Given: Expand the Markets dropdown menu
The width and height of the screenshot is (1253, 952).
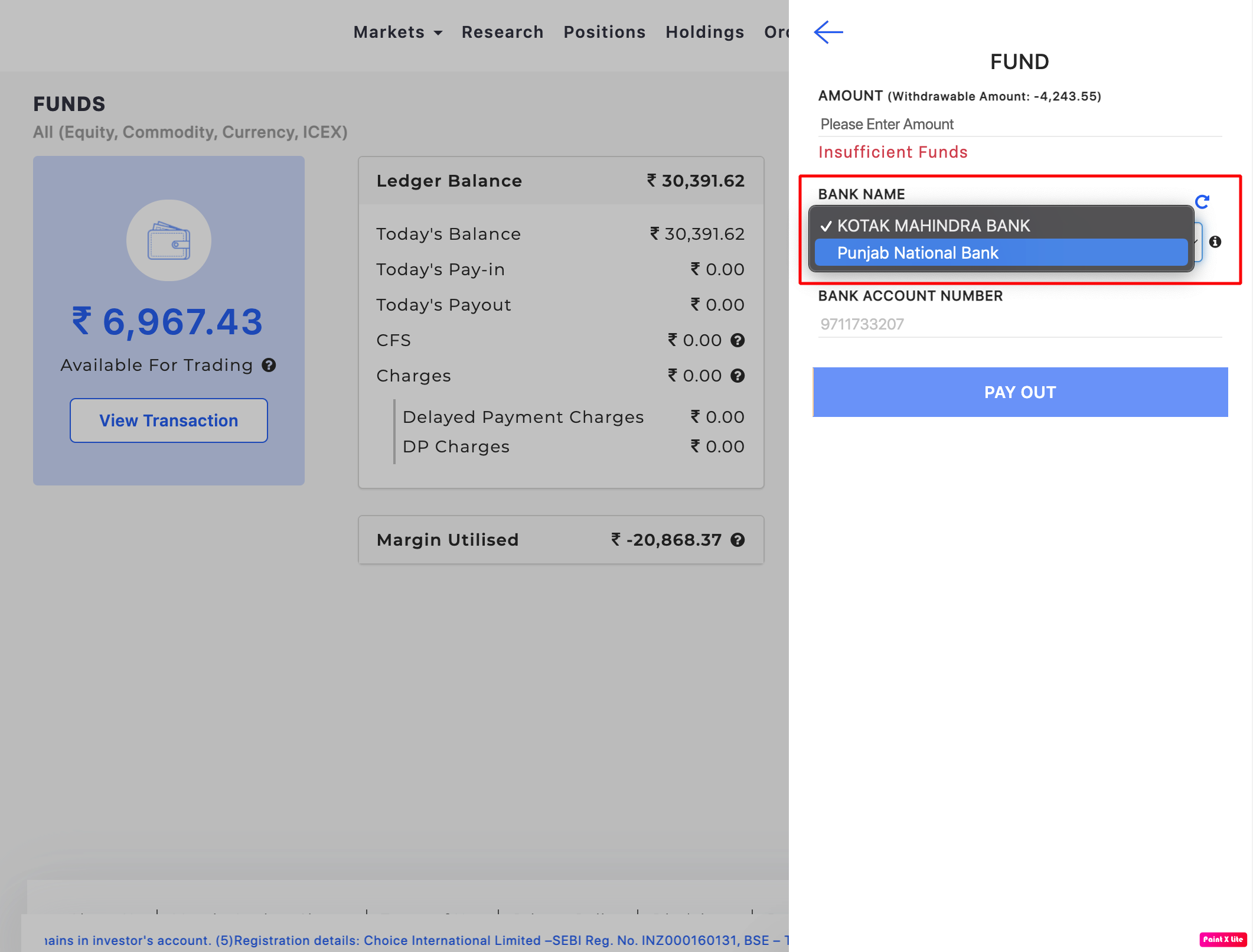Looking at the screenshot, I should 398,32.
